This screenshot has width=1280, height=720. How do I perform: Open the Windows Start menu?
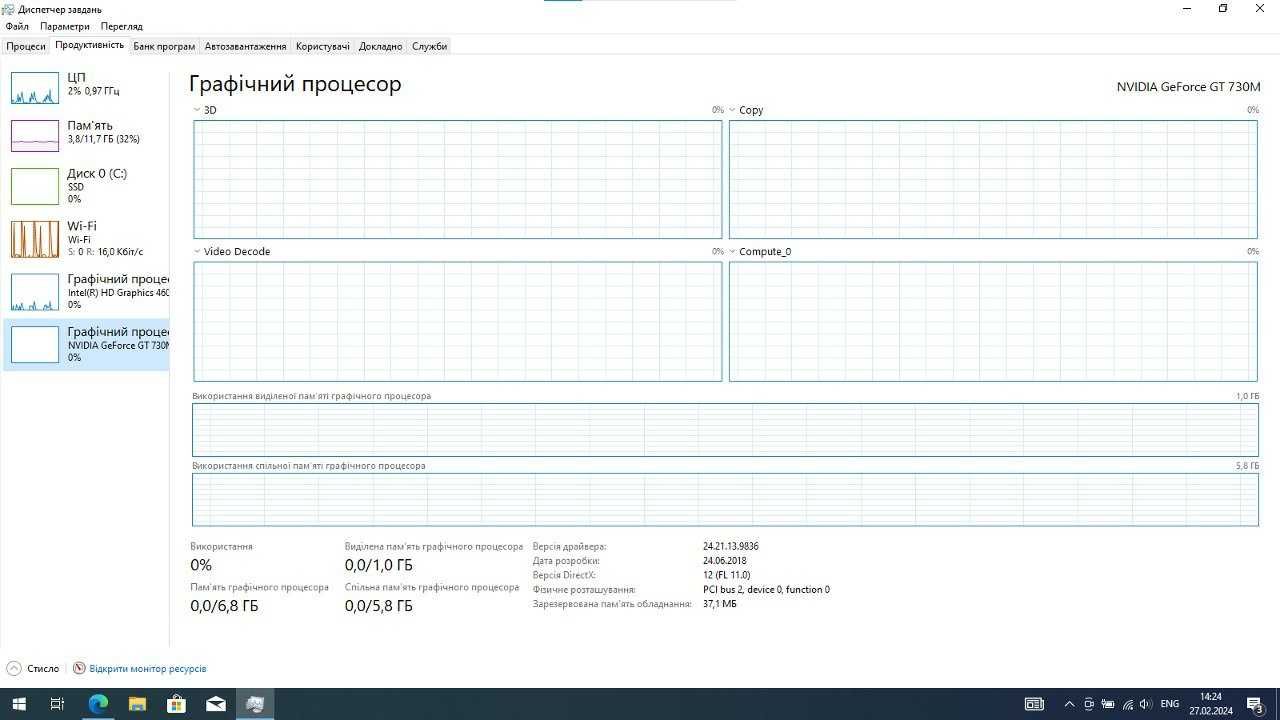pos(18,704)
